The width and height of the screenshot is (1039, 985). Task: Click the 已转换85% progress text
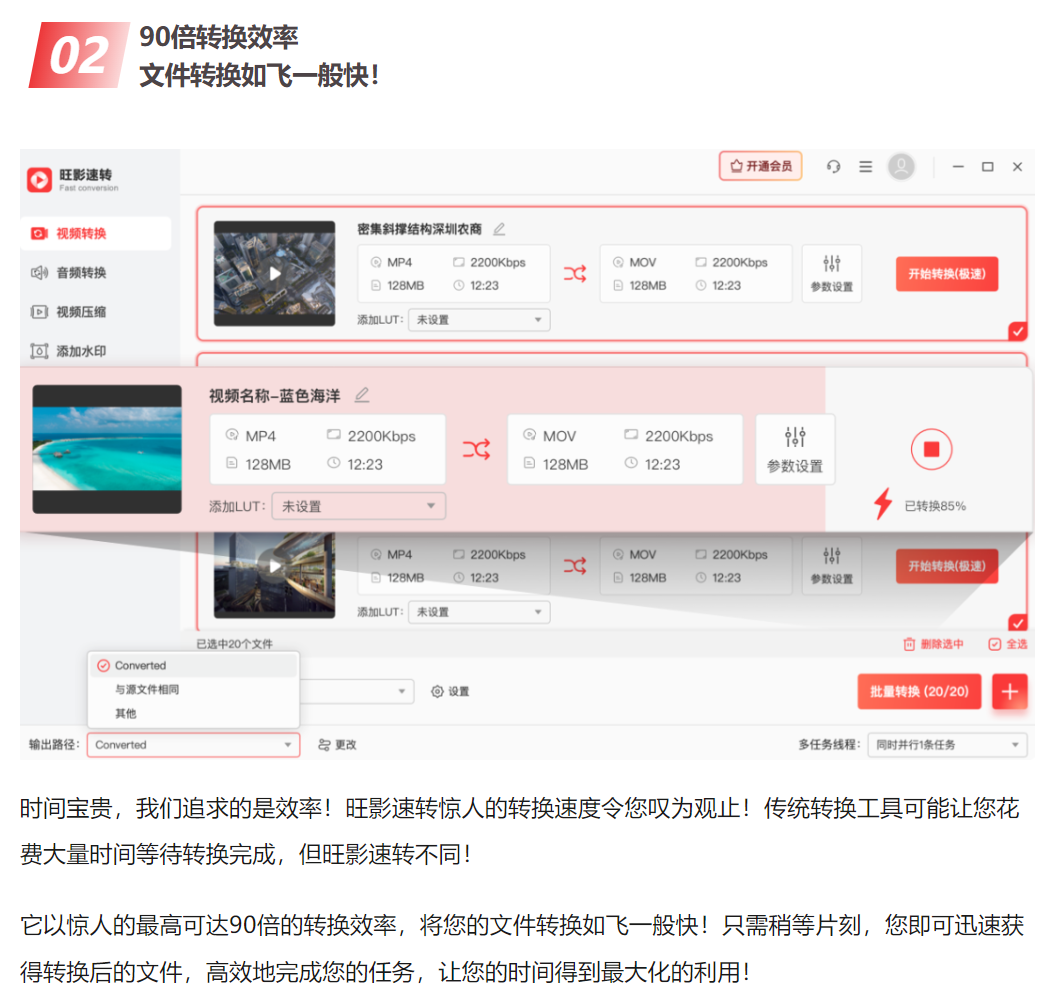click(935, 506)
